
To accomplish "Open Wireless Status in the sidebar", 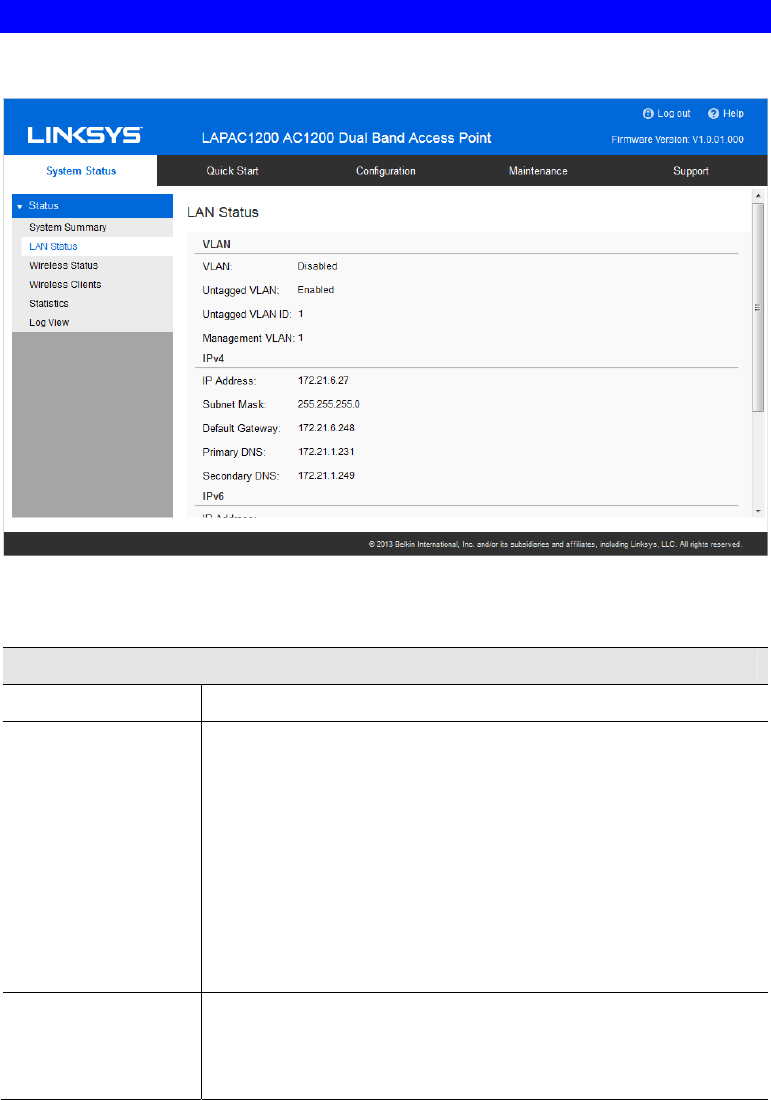I will [x=63, y=265].
